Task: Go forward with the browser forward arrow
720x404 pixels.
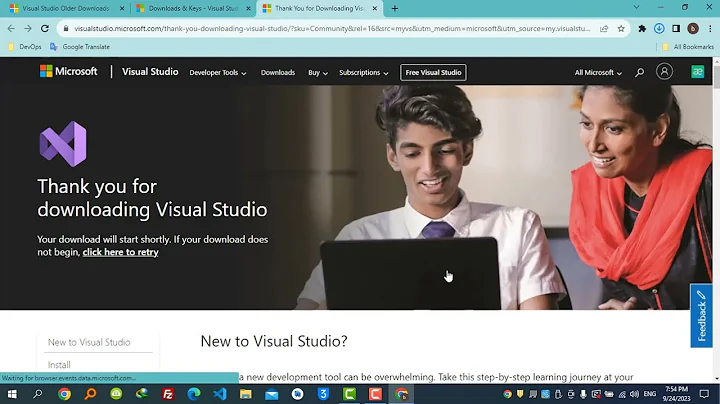Action: 28,28
